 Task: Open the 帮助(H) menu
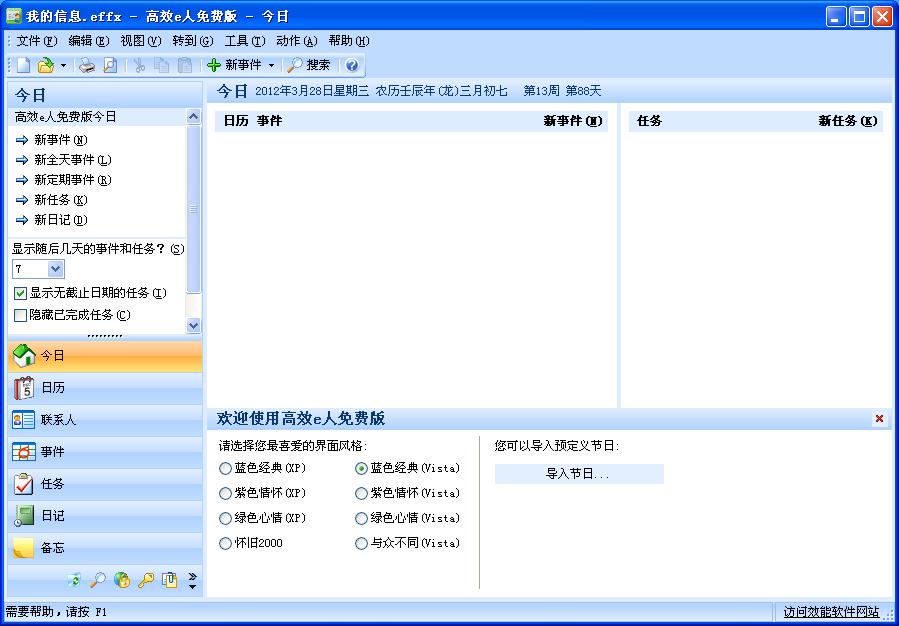point(349,41)
